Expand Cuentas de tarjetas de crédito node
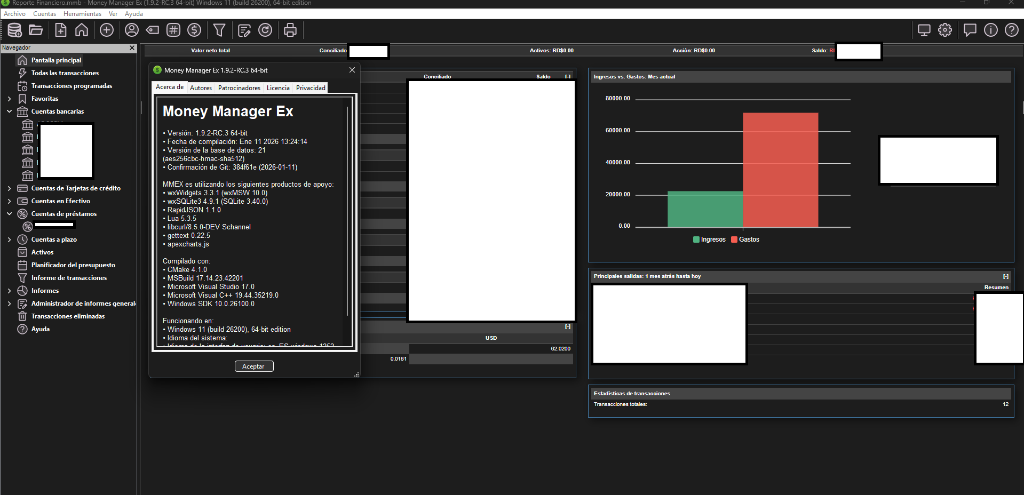The image size is (1024, 495). click(9, 188)
